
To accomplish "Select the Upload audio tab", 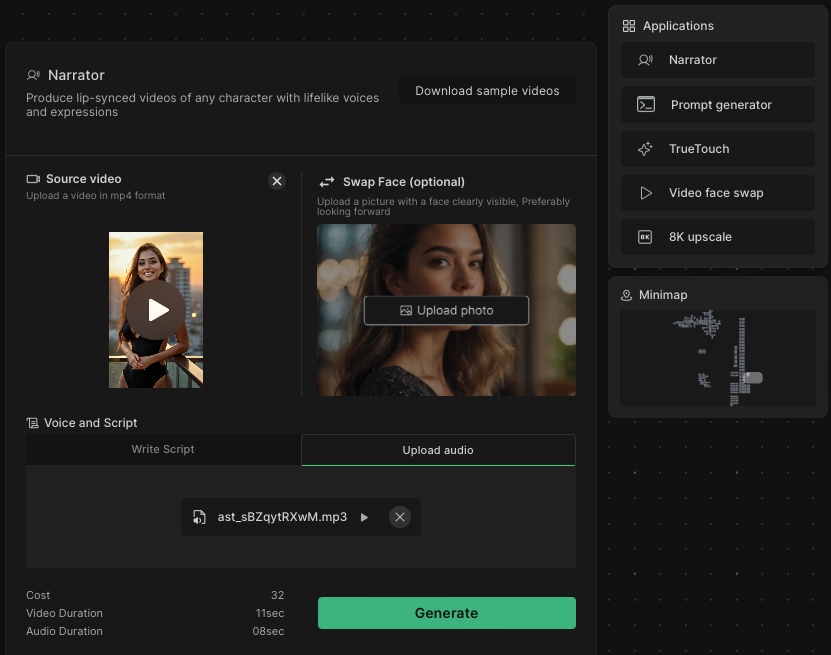I will (x=438, y=450).
